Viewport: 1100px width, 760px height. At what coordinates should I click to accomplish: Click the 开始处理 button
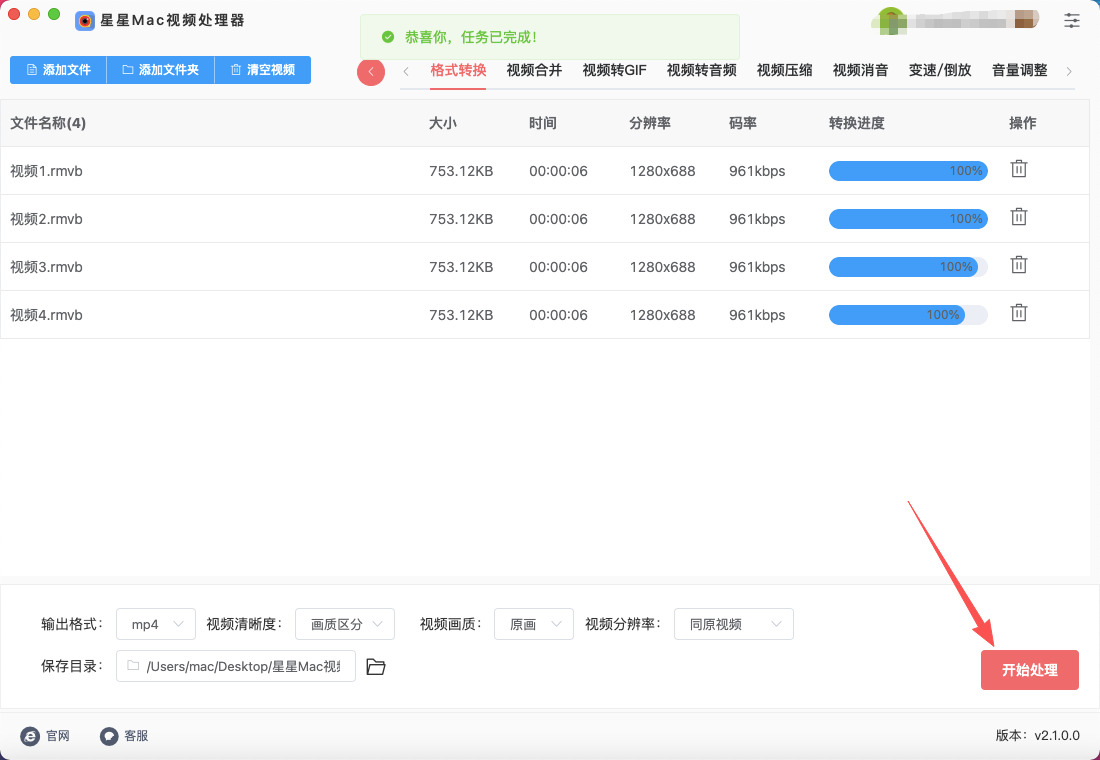tap(1029, 670)
